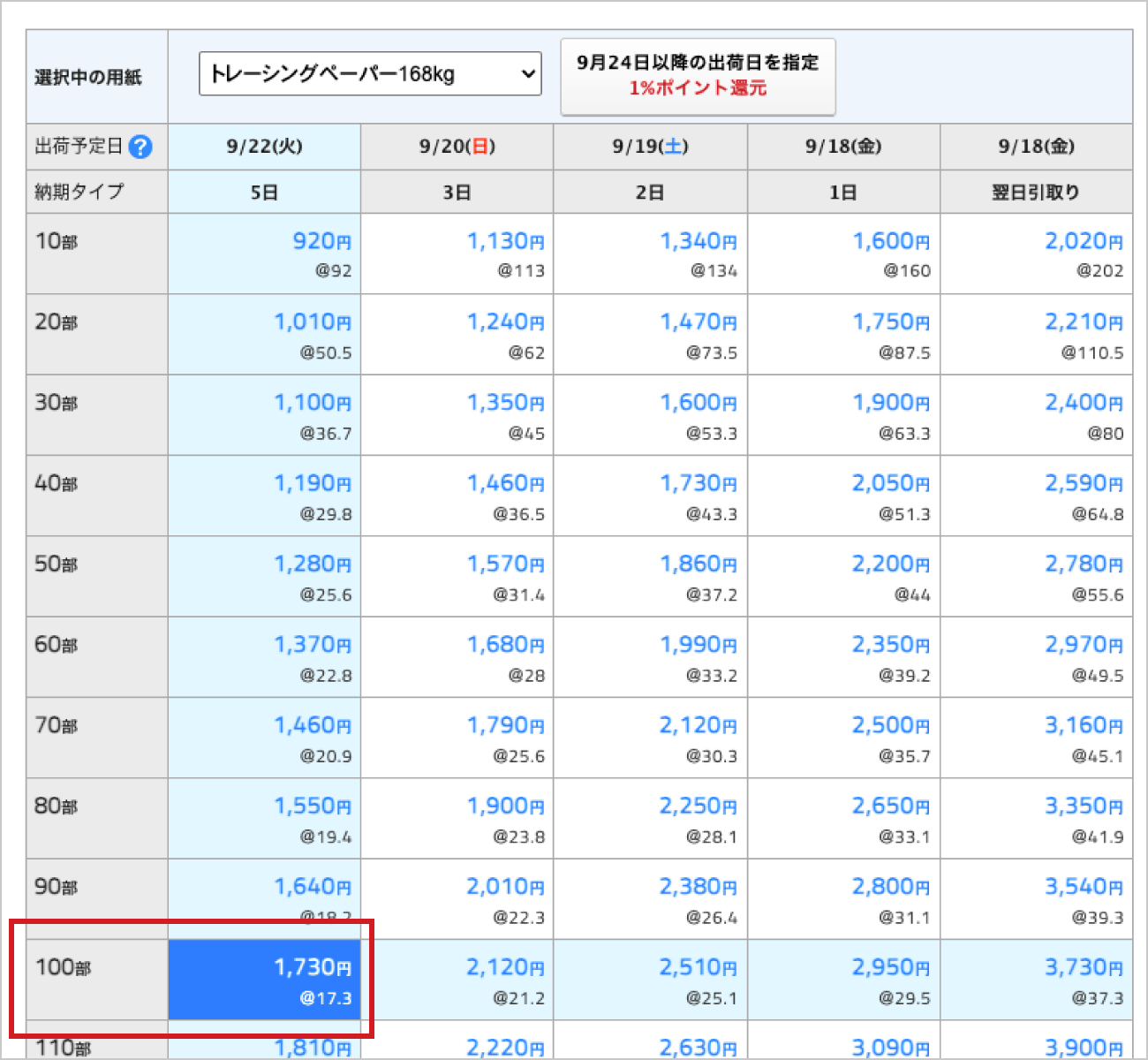1148x1060 pixels.
Task: Choose the 1,130円 price cell
Action: (x=457, y=254)
